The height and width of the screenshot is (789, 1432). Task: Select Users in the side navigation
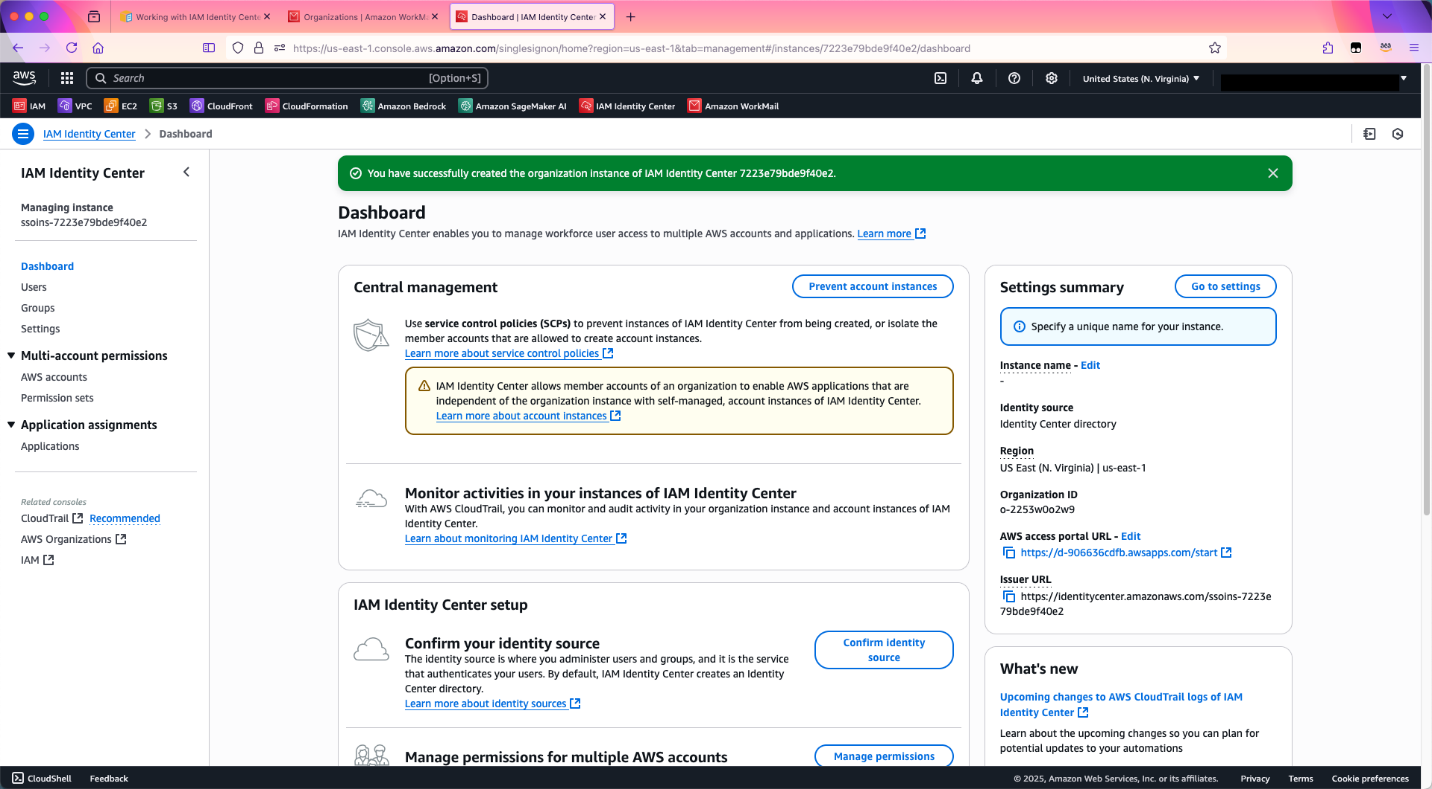[34, 287]
